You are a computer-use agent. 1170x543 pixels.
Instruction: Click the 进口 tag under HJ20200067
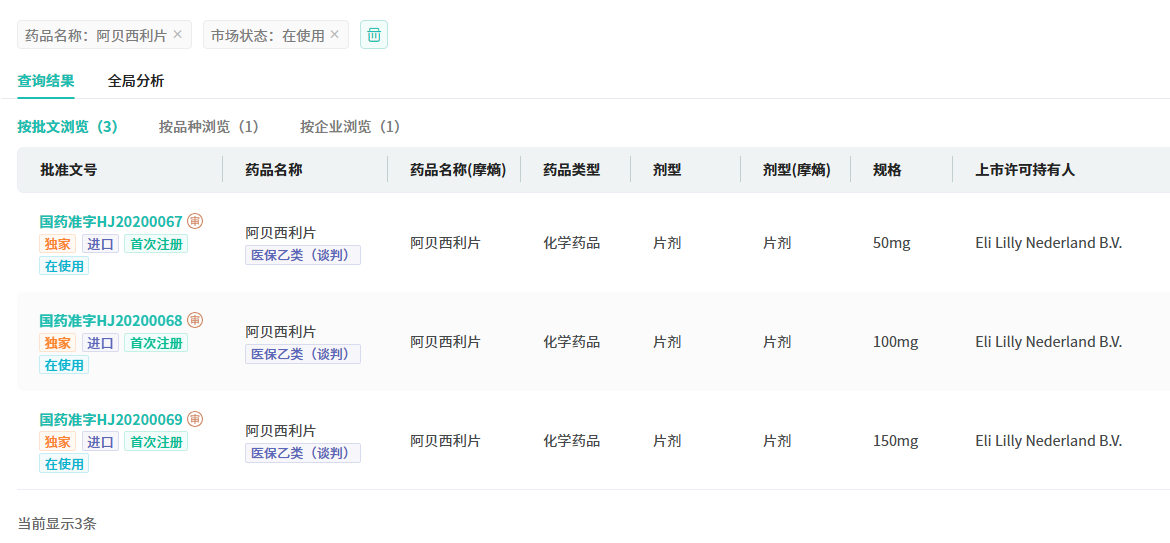pos(100,244)
